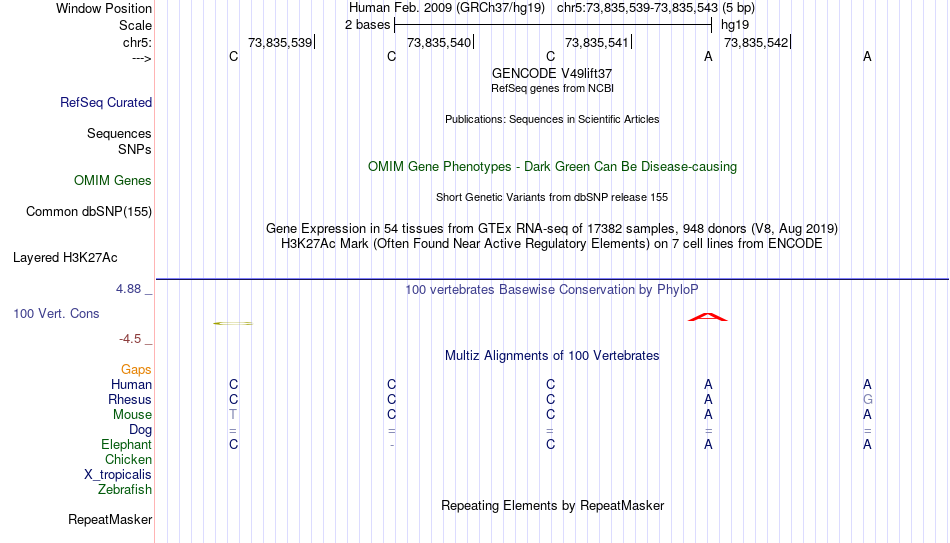Click the GENCODE V49lift37 track title
The image size is (950, 543).
(x=552, y=73)
